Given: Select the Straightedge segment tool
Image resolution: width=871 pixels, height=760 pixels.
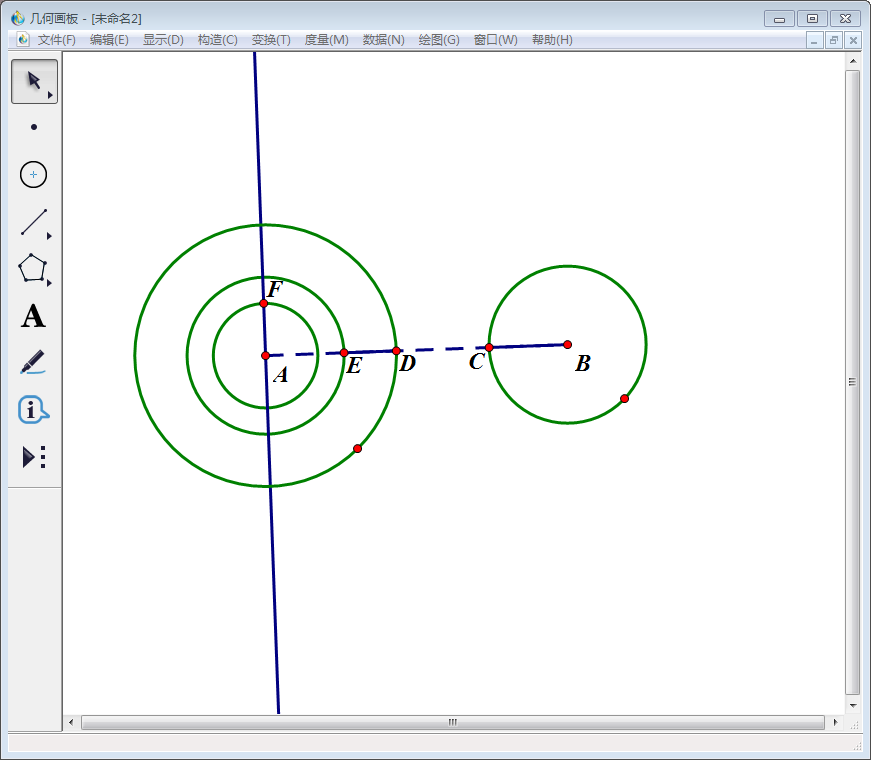Looking at the screenshot, I should coord(33,222).
